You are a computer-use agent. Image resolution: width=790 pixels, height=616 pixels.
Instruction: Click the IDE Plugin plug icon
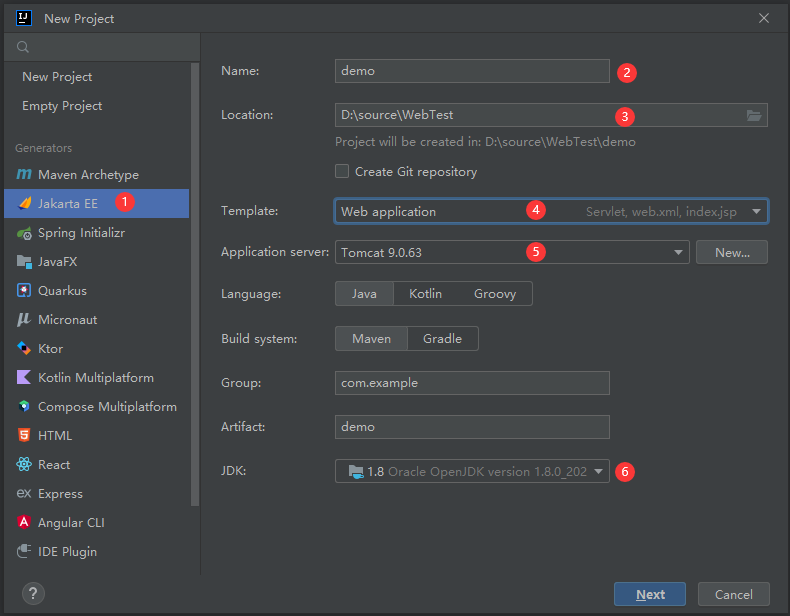24,552
